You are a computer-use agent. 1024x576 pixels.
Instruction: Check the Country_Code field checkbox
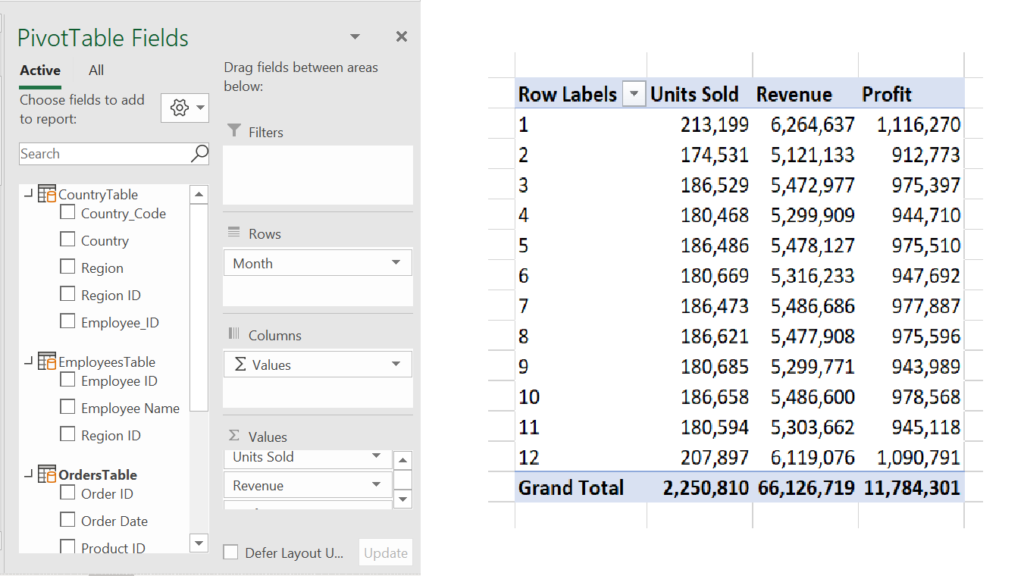[x=68, y=213]
